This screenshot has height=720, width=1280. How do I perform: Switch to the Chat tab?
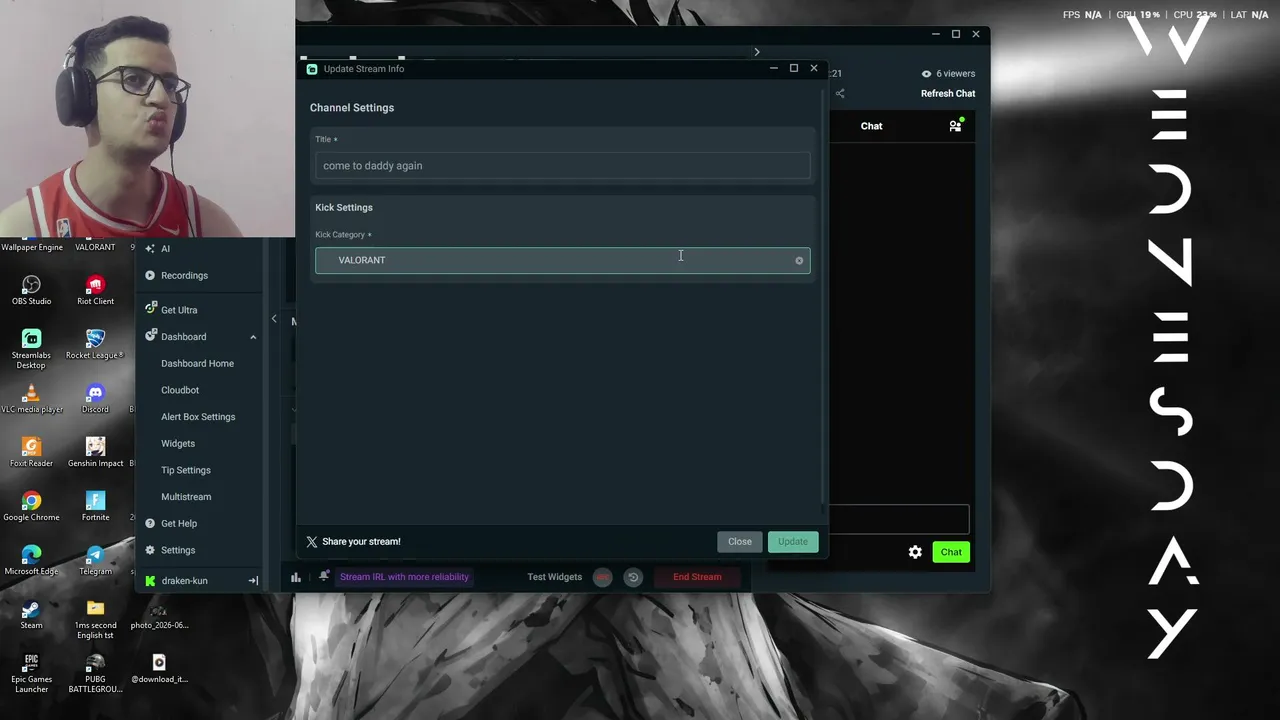tap(872, 126)
